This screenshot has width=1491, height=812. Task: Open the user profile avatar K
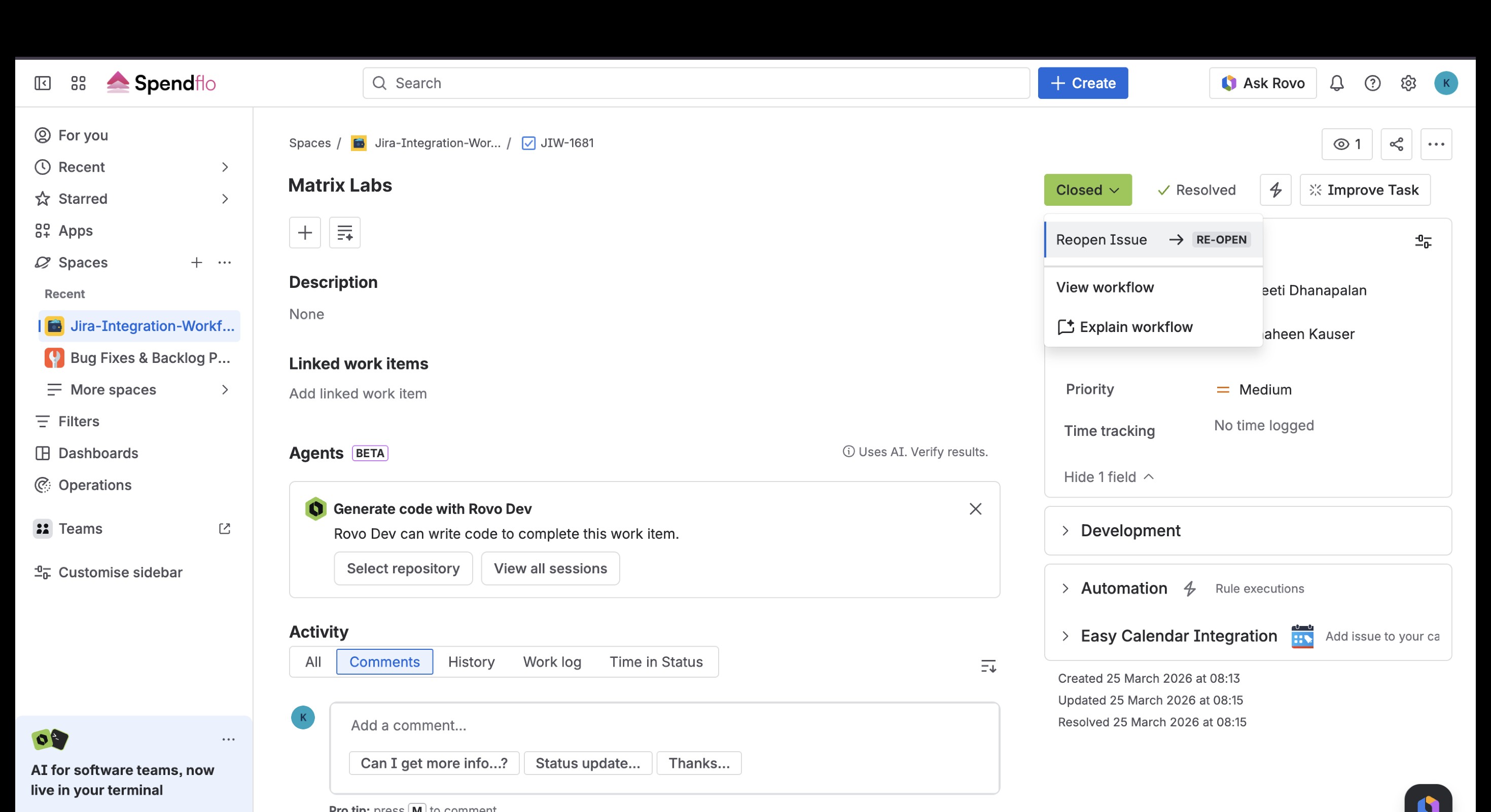pos(1446,83)
